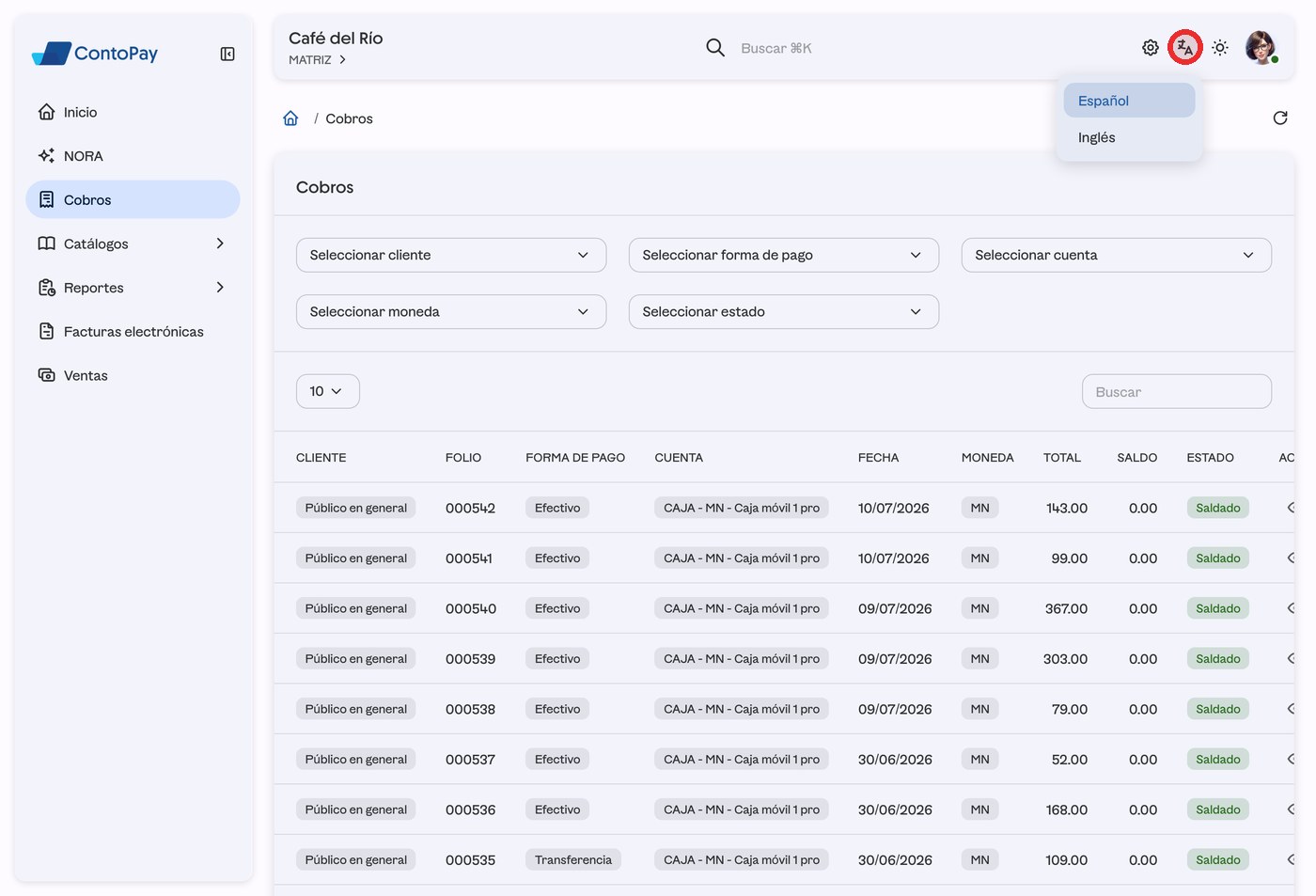Click folio 000535
1316x896 pixels.
pos(470,860)
